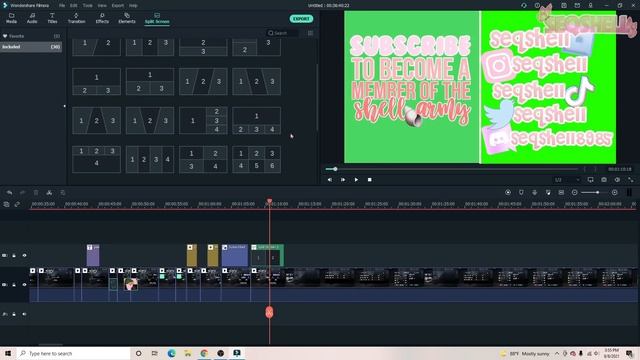Viewport: 640px width, 360px height.
Task: Open the File menu
Action: 62,5
